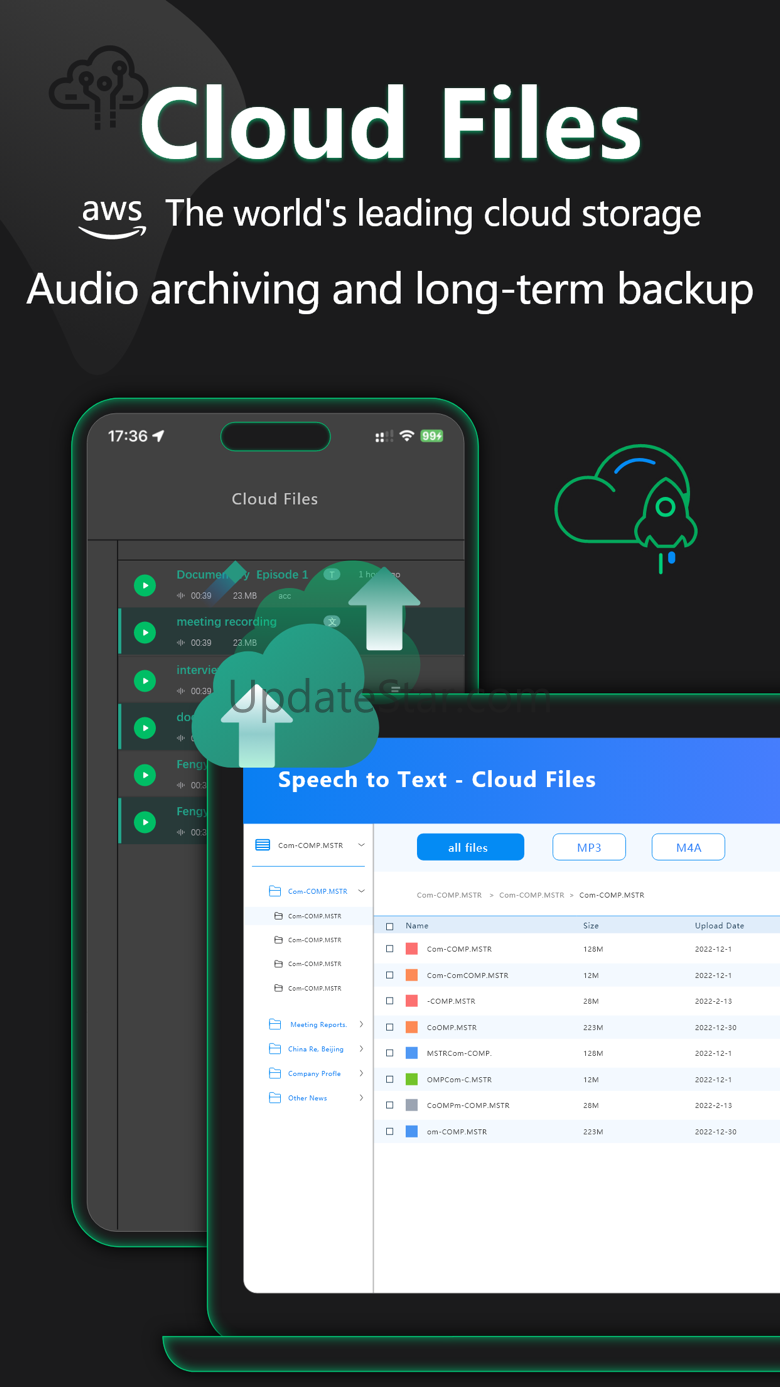This screenshot has height=1387, width=780.
Task: Tap the waveform icon in Documentary Episode 1 row
Action: [x=181, y=596]
